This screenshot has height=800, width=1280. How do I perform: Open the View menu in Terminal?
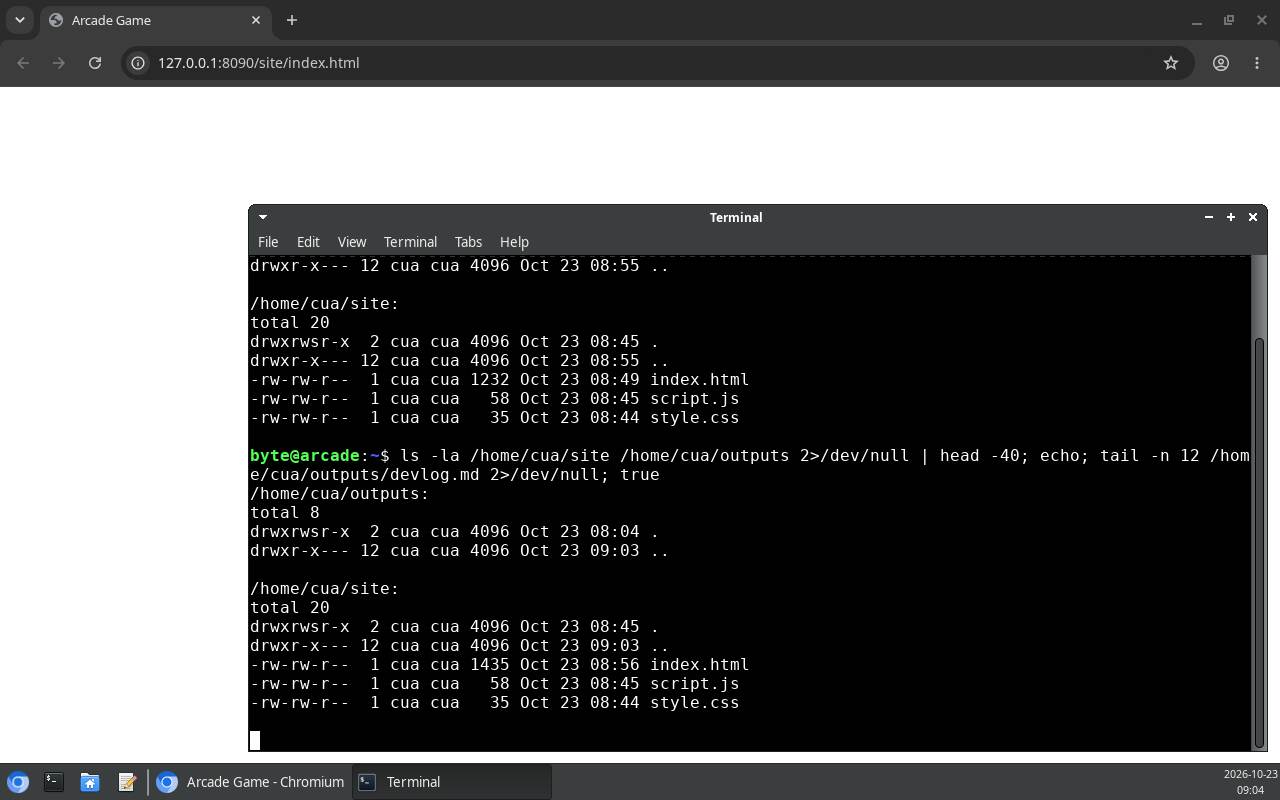[352, 242]
